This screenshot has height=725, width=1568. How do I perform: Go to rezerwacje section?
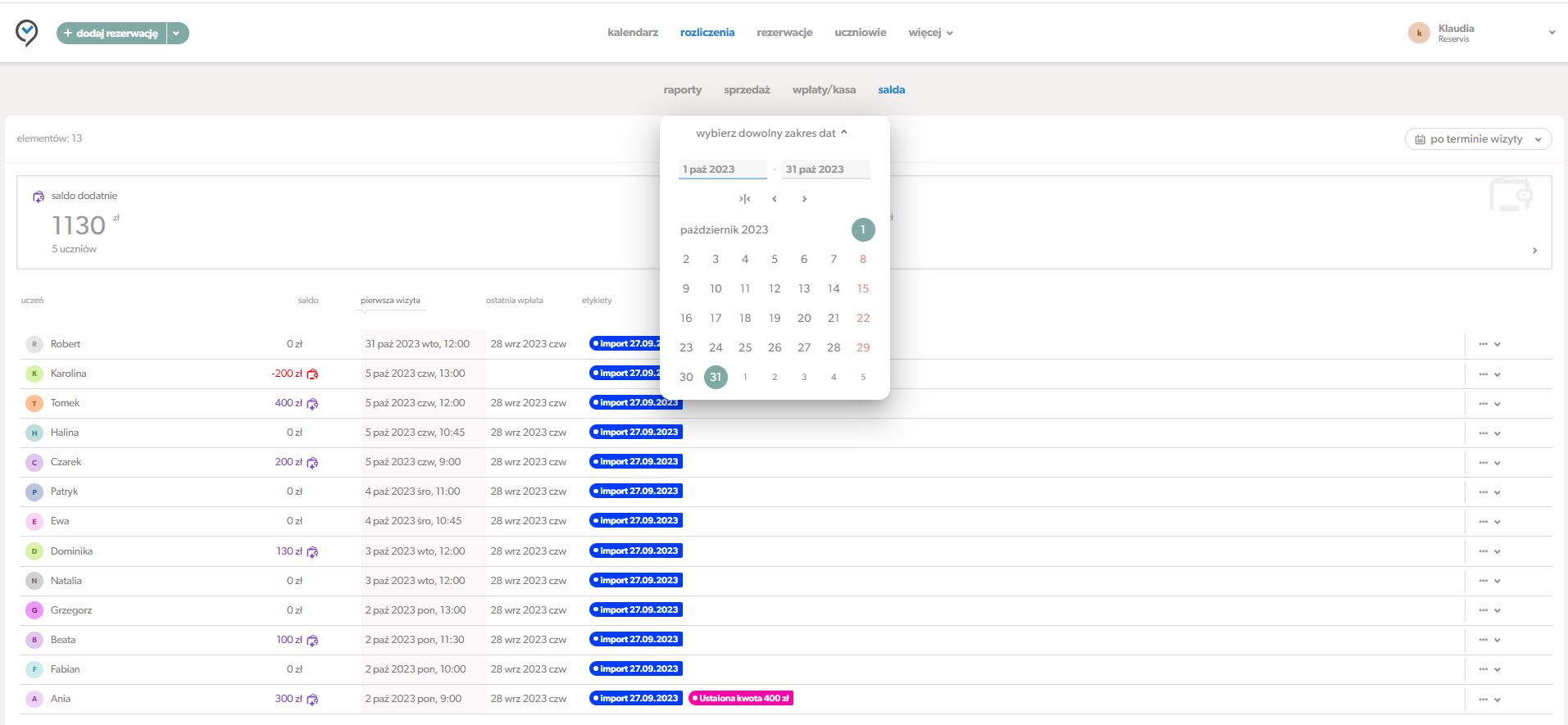click(784, 33)
